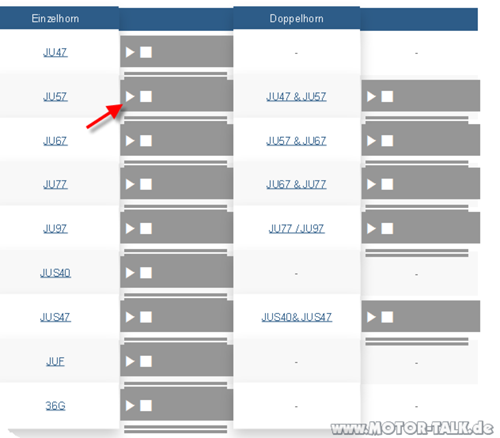The image size is (500, 438).
Task: Stop the JUS40 horn playback
Action: tap(146, 273)
